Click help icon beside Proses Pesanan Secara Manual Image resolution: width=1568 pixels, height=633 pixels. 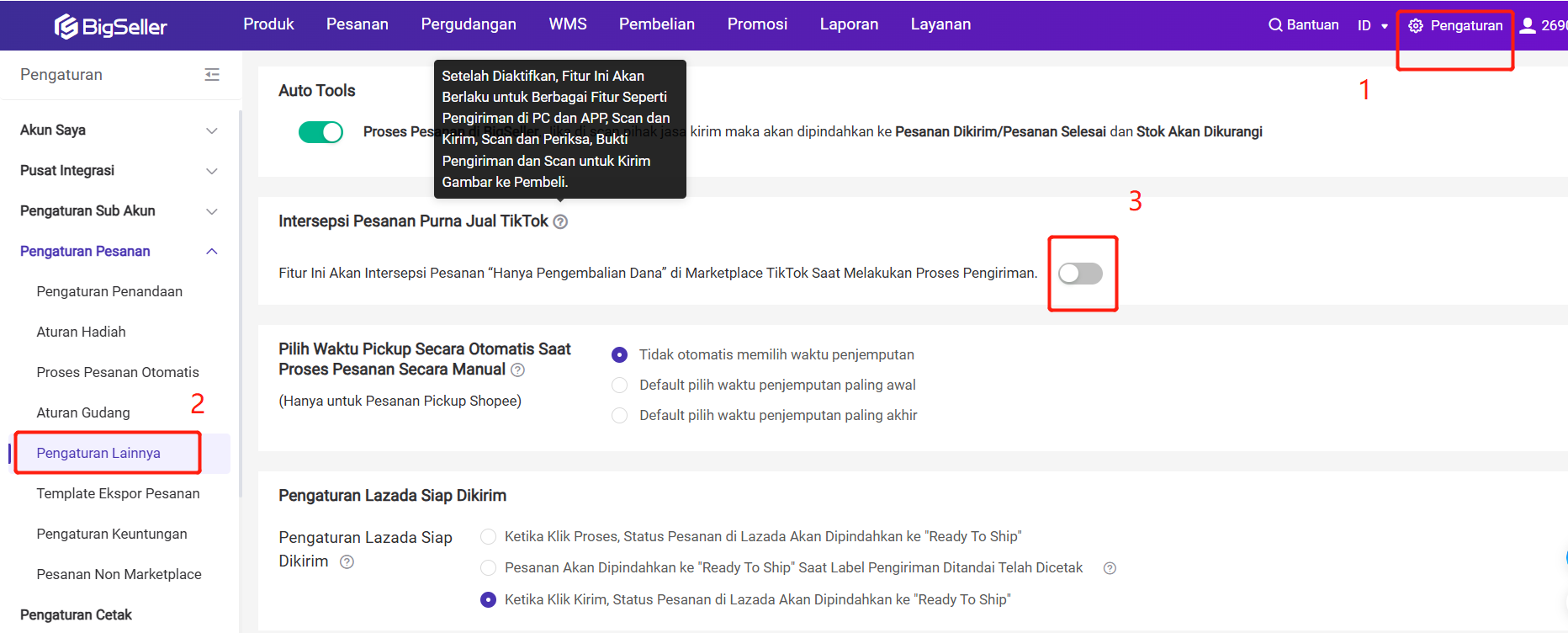518,370
